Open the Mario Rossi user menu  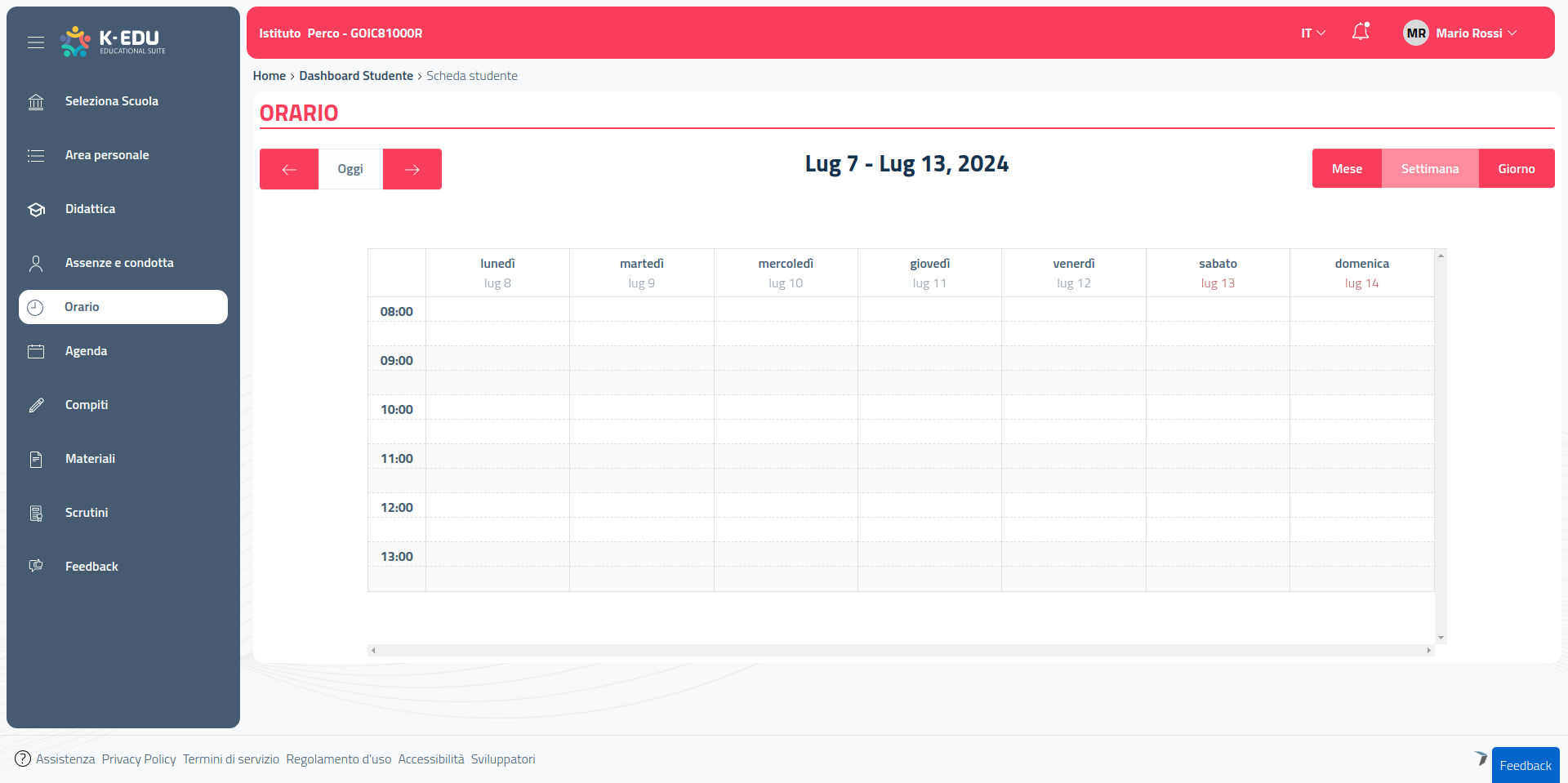click(x=1460, y=33)
